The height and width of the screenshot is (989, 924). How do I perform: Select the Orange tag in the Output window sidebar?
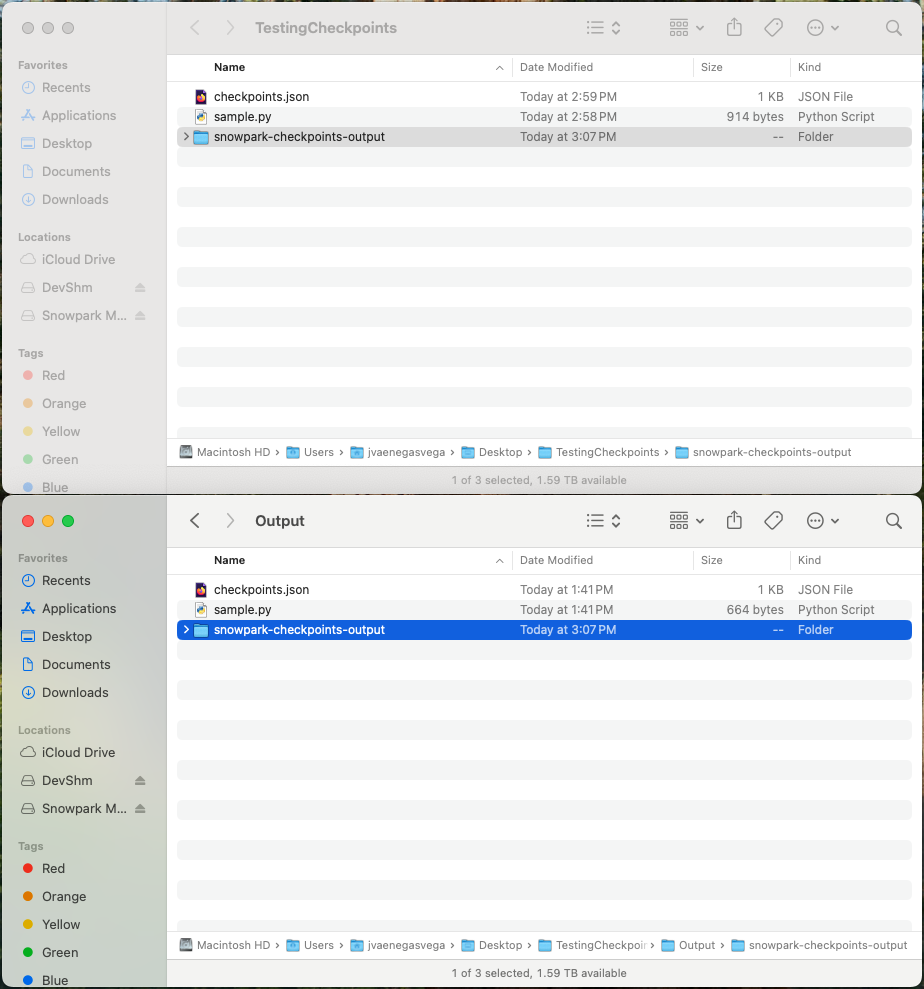point(64,897)
